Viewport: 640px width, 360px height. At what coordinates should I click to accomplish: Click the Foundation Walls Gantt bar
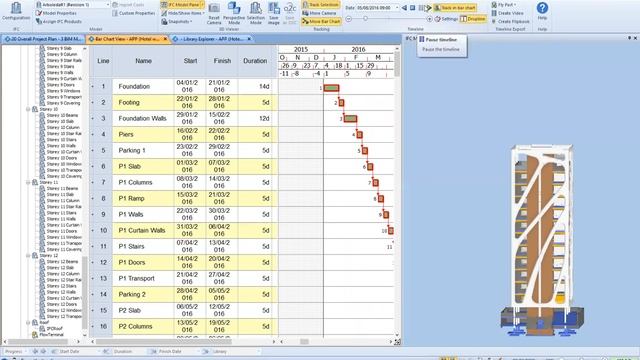tap(350, 119)
